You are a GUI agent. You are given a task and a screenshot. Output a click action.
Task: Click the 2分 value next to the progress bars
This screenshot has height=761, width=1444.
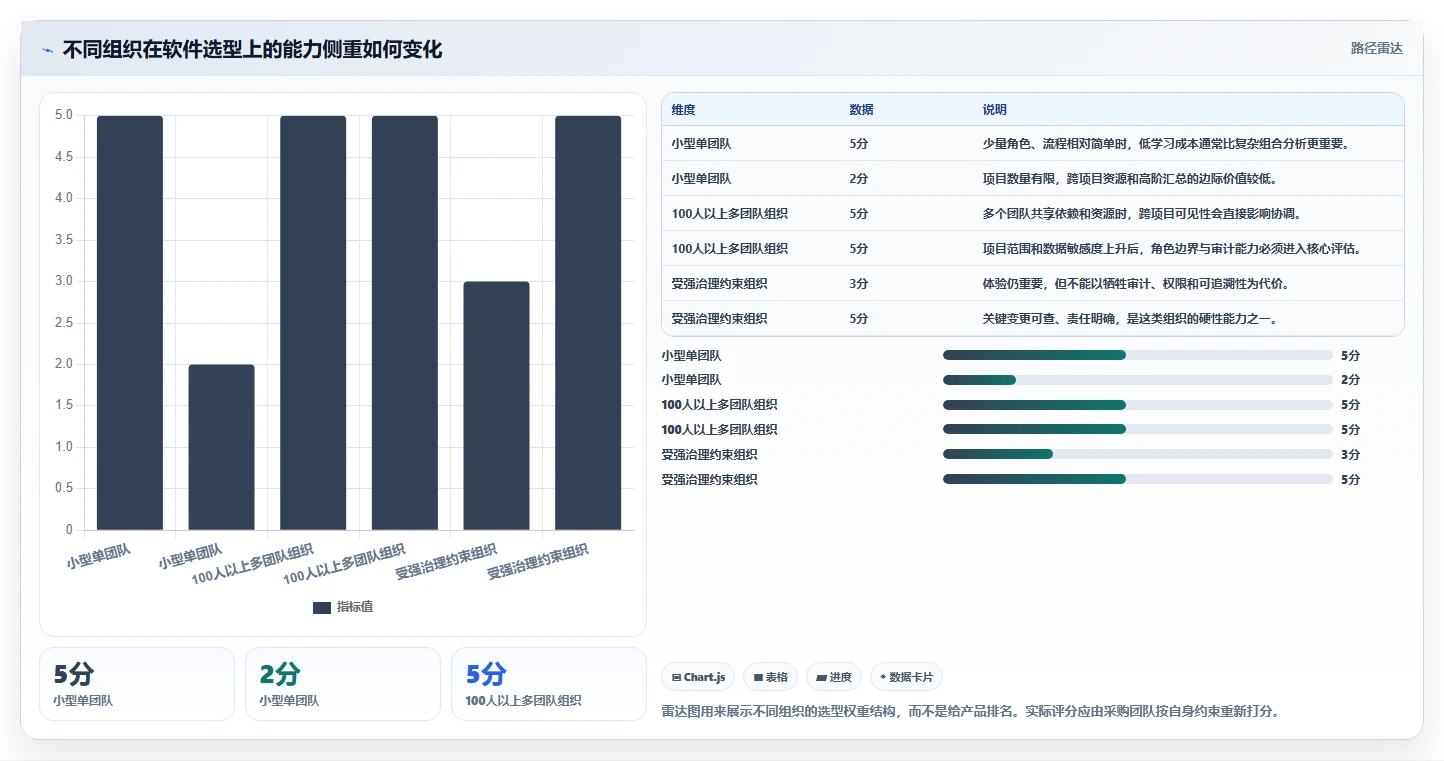point(1350,380)
